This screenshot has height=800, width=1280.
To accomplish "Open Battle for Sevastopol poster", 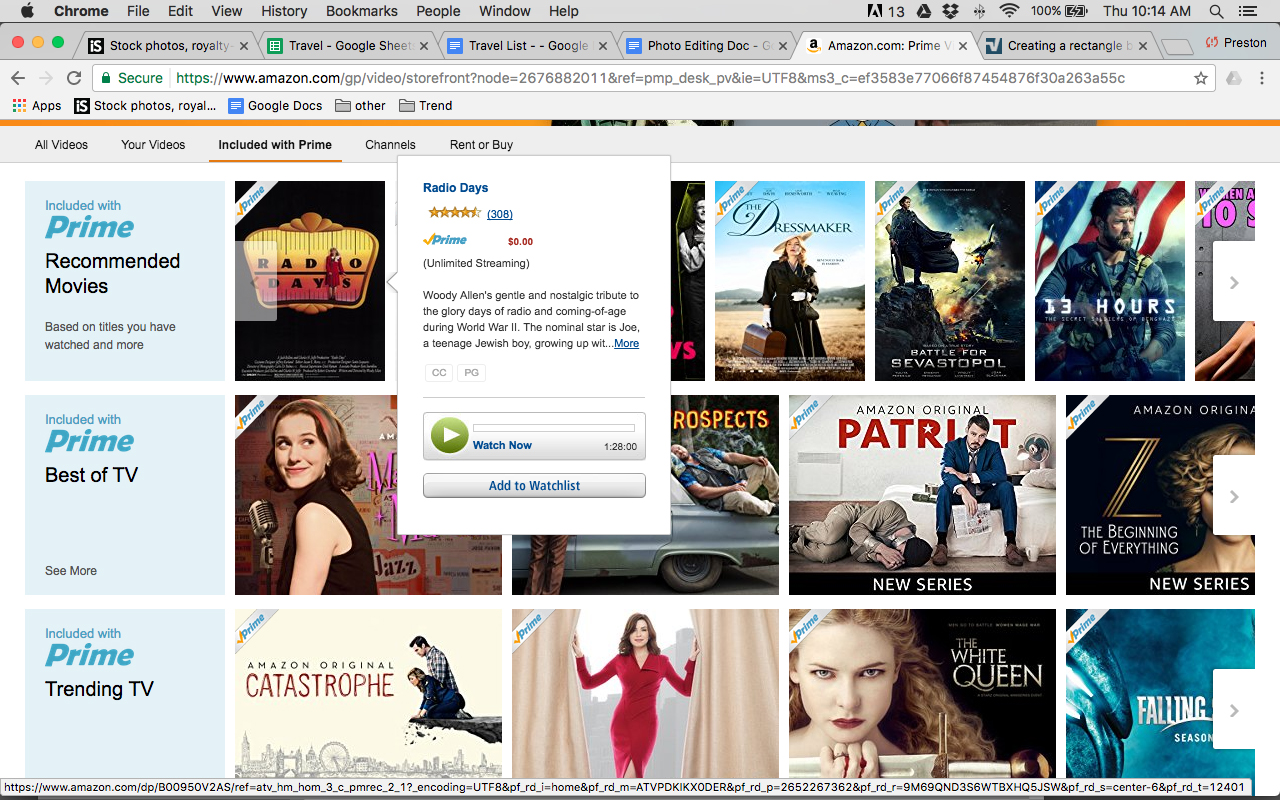I will [x=950, y=281].
